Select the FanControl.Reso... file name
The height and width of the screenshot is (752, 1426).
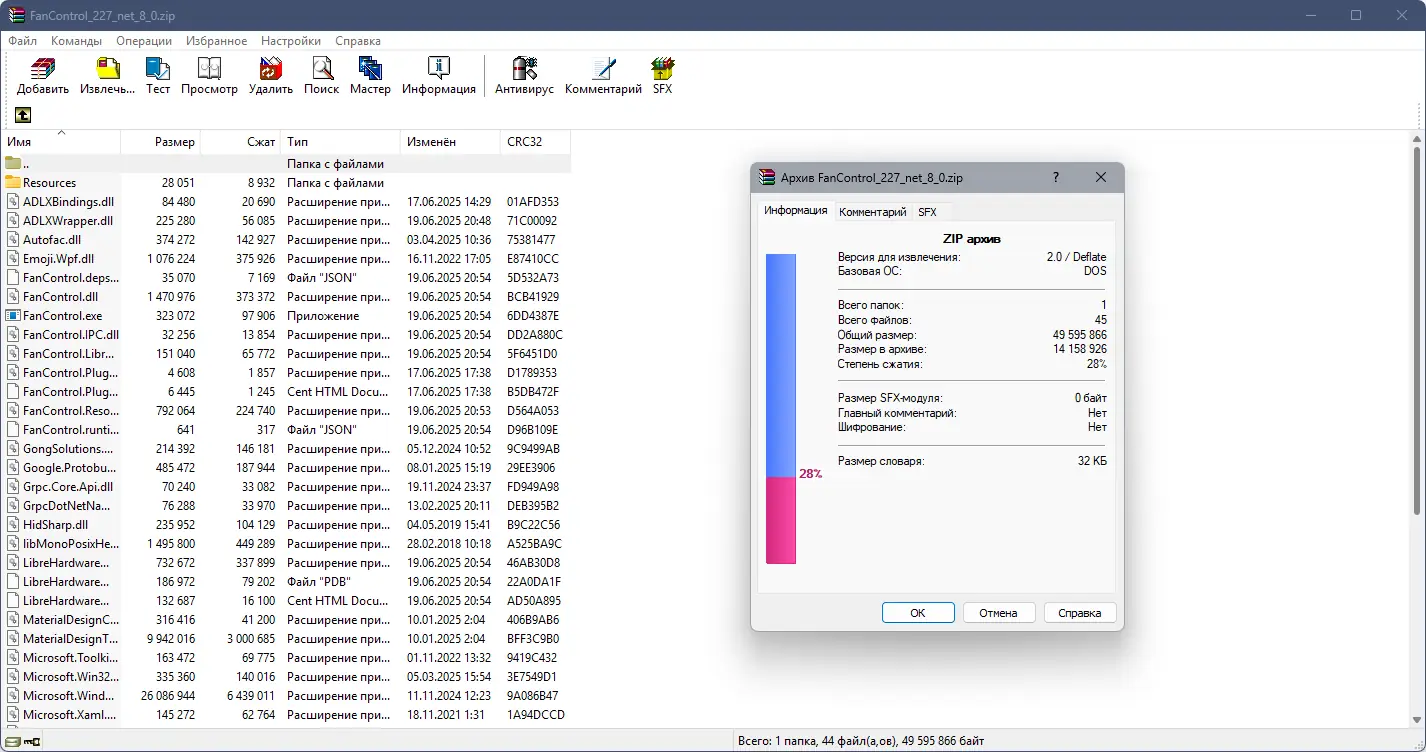(70, 411)
